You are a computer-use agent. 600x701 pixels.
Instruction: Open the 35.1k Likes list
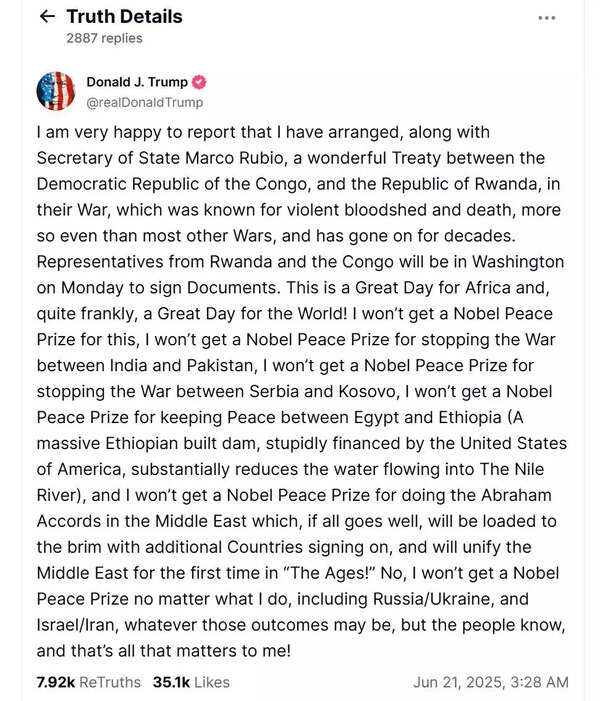tap(191, 682)
